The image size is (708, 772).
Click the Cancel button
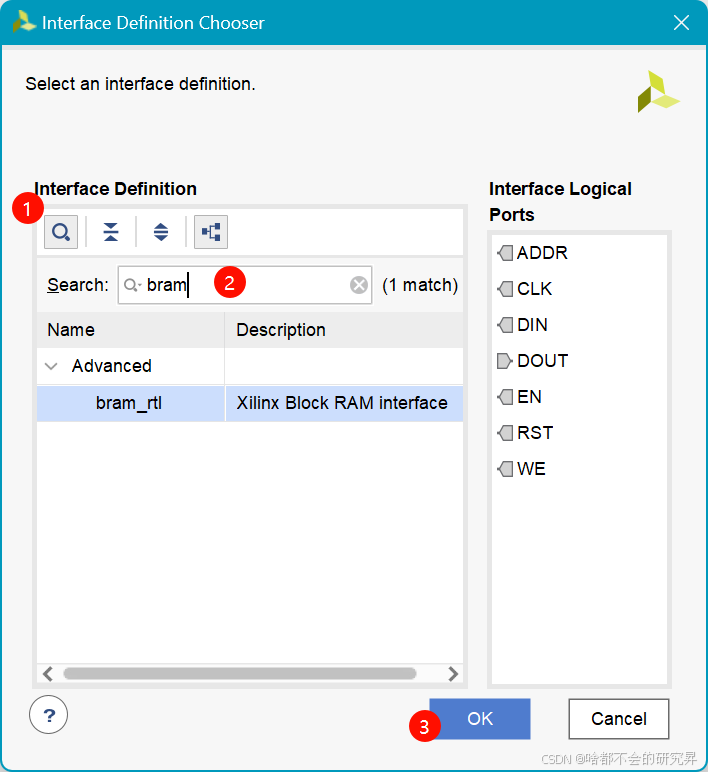click(x=619, y=719)
